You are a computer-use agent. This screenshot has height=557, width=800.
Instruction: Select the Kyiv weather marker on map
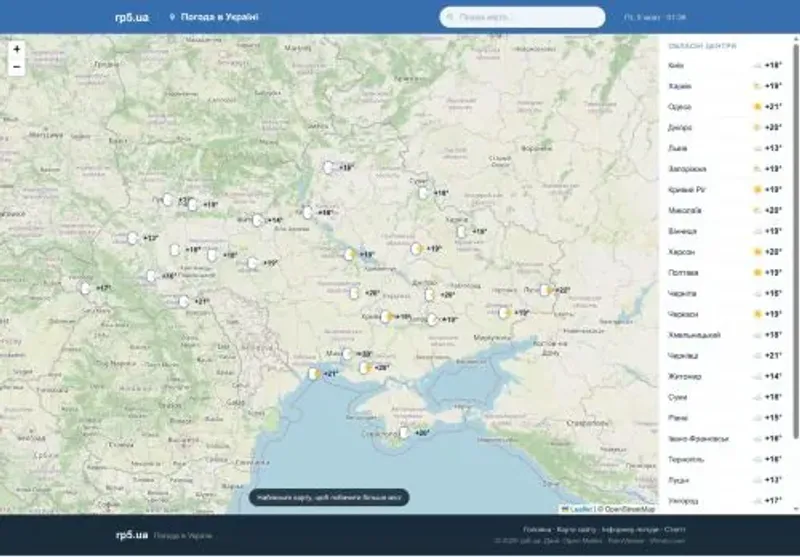pos(316,213)
